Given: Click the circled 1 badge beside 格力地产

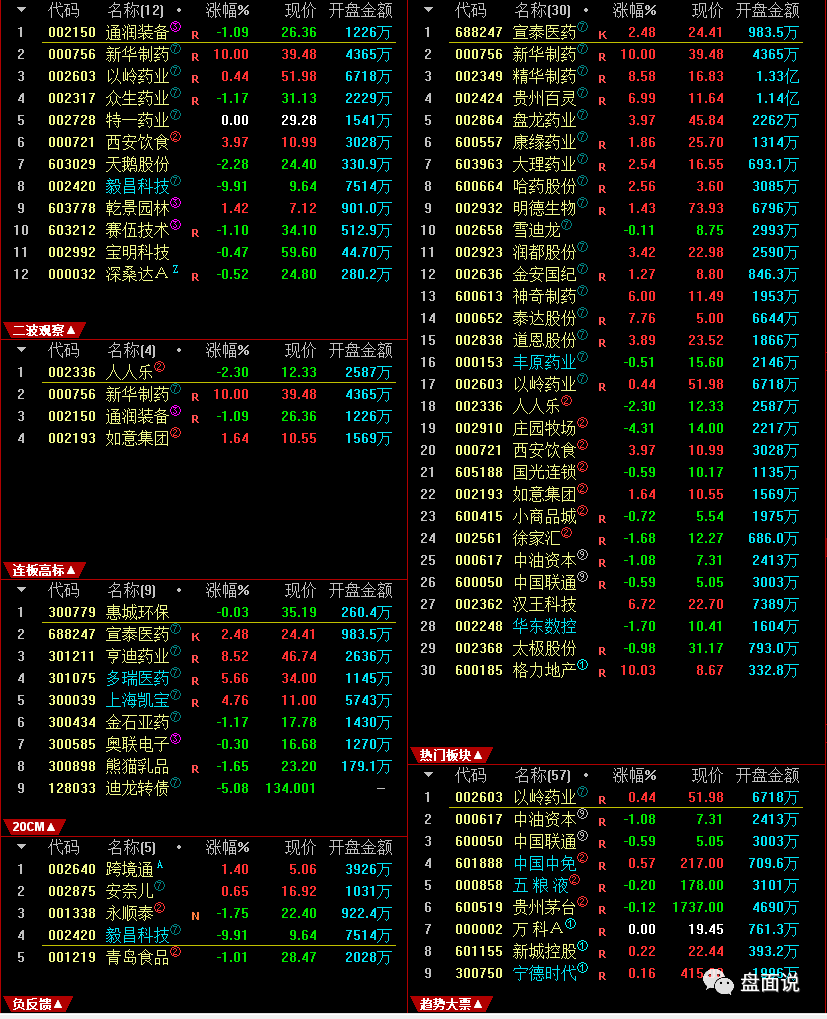Looking at the screenshot, I should coord(583,665).
